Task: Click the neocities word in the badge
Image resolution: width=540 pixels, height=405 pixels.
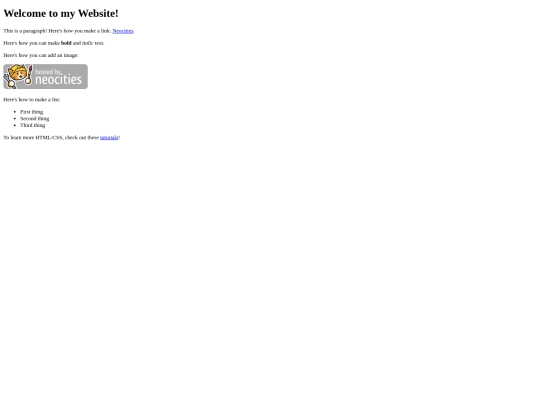Action: click(59, 80)
